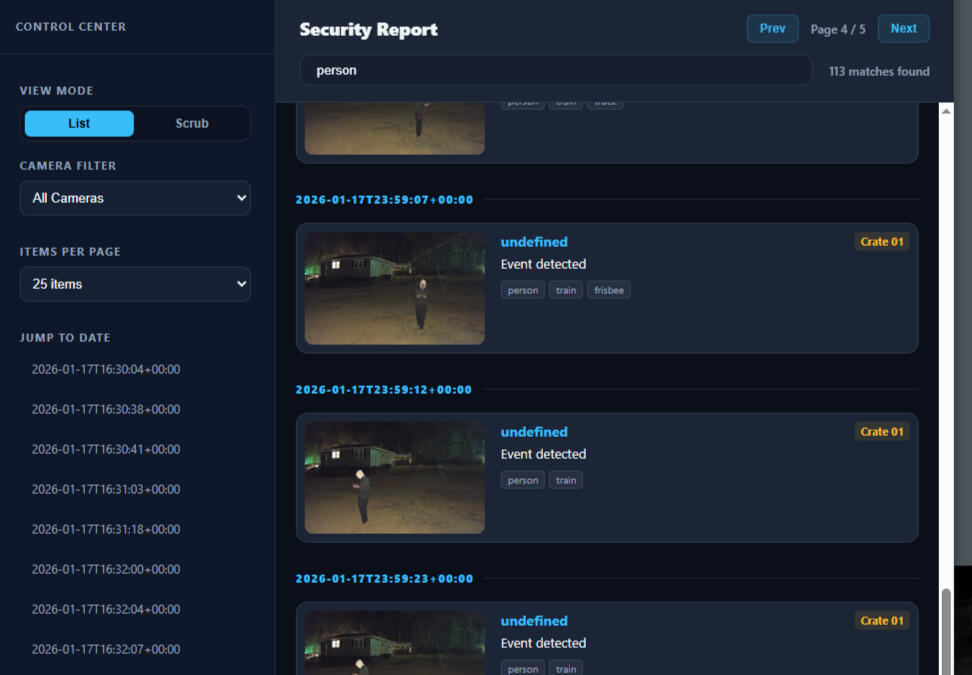972x675 pixels.
Task: Click the train tag on the 23:59:12 event
Action: [566, 481]
